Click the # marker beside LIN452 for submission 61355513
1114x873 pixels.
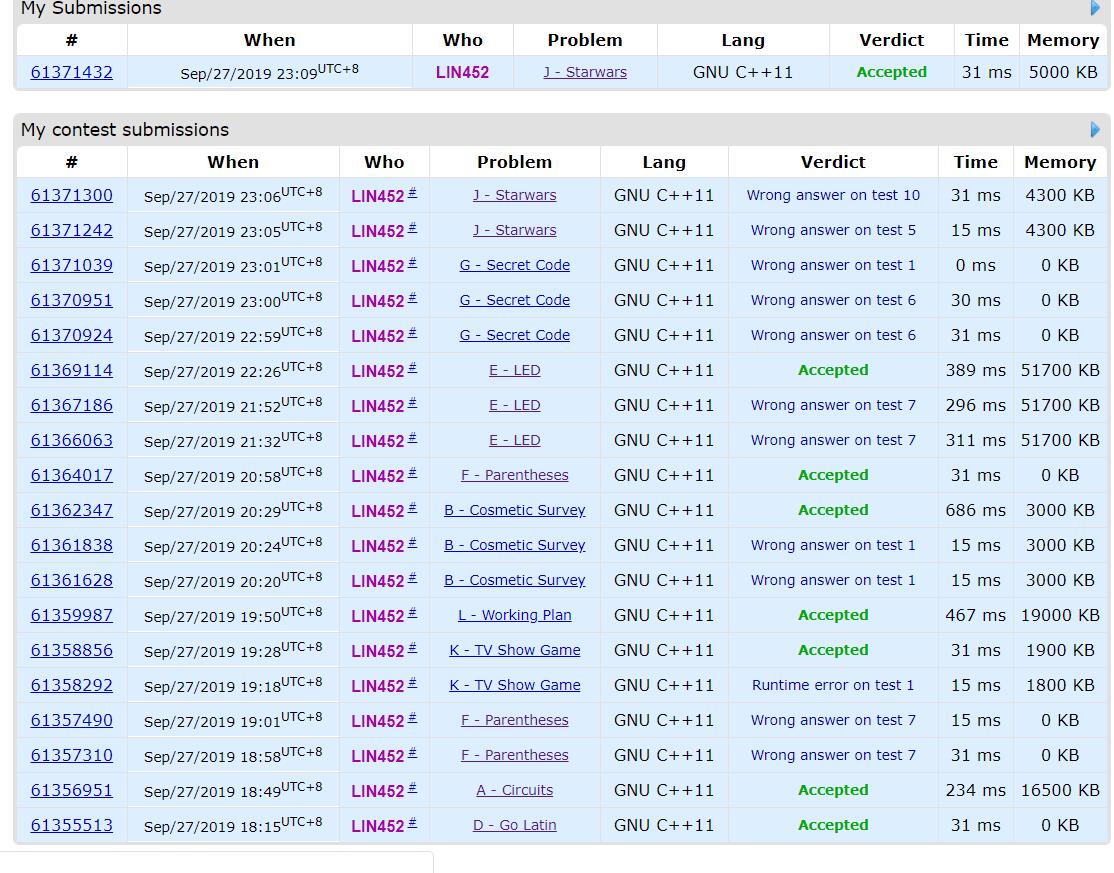[x=413, y=823]
